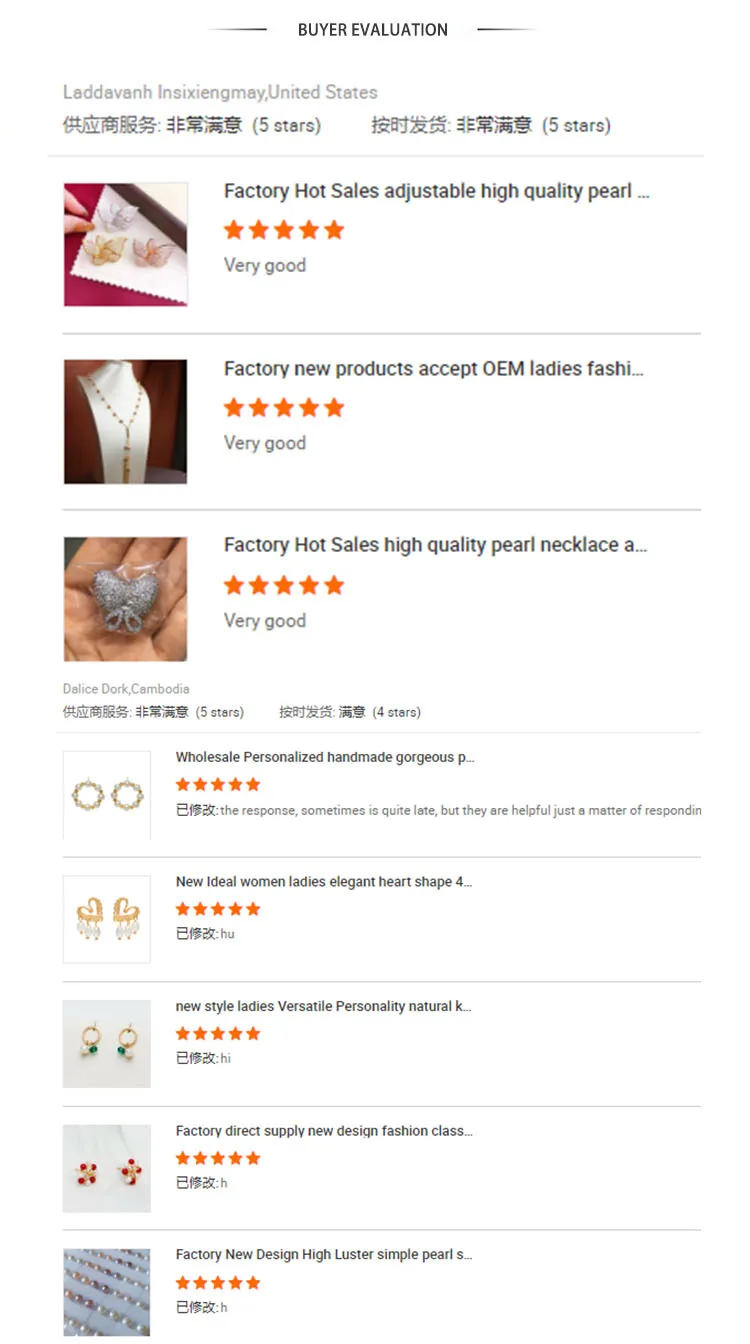Open the green bead earrings thumbnail
The height and width of the screenshot is (1344, 750).
[107, 1043]
